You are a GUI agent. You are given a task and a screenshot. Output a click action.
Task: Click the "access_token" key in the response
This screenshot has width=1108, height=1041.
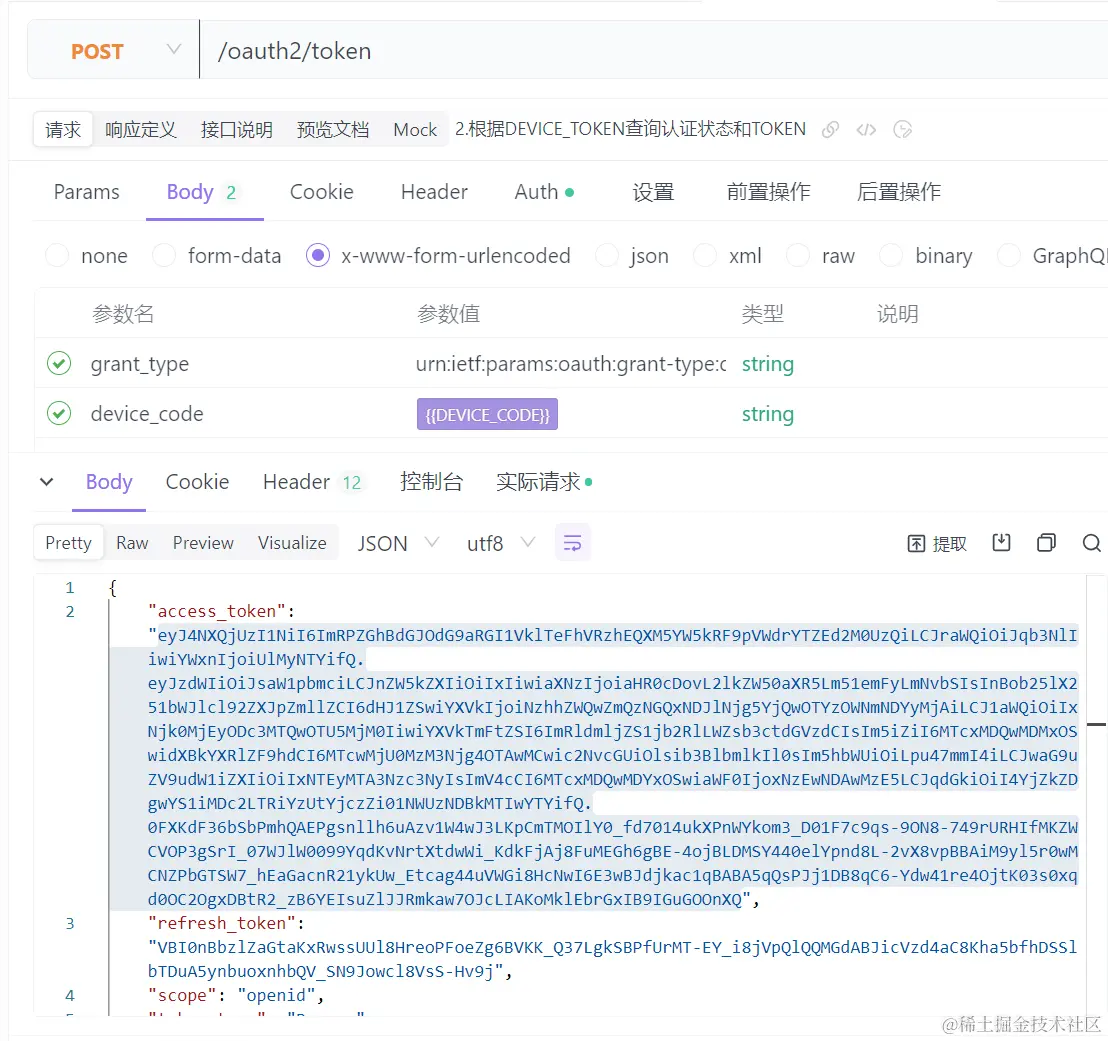[216, 611]
